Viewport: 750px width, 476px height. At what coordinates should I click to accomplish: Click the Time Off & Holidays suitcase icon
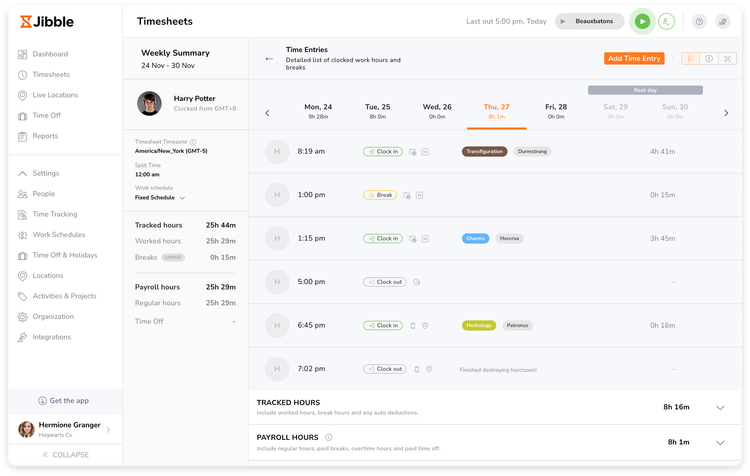22,255
